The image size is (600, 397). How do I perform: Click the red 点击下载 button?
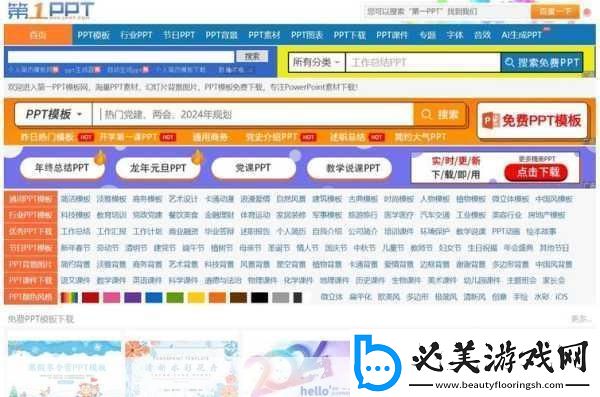point(536,172)
